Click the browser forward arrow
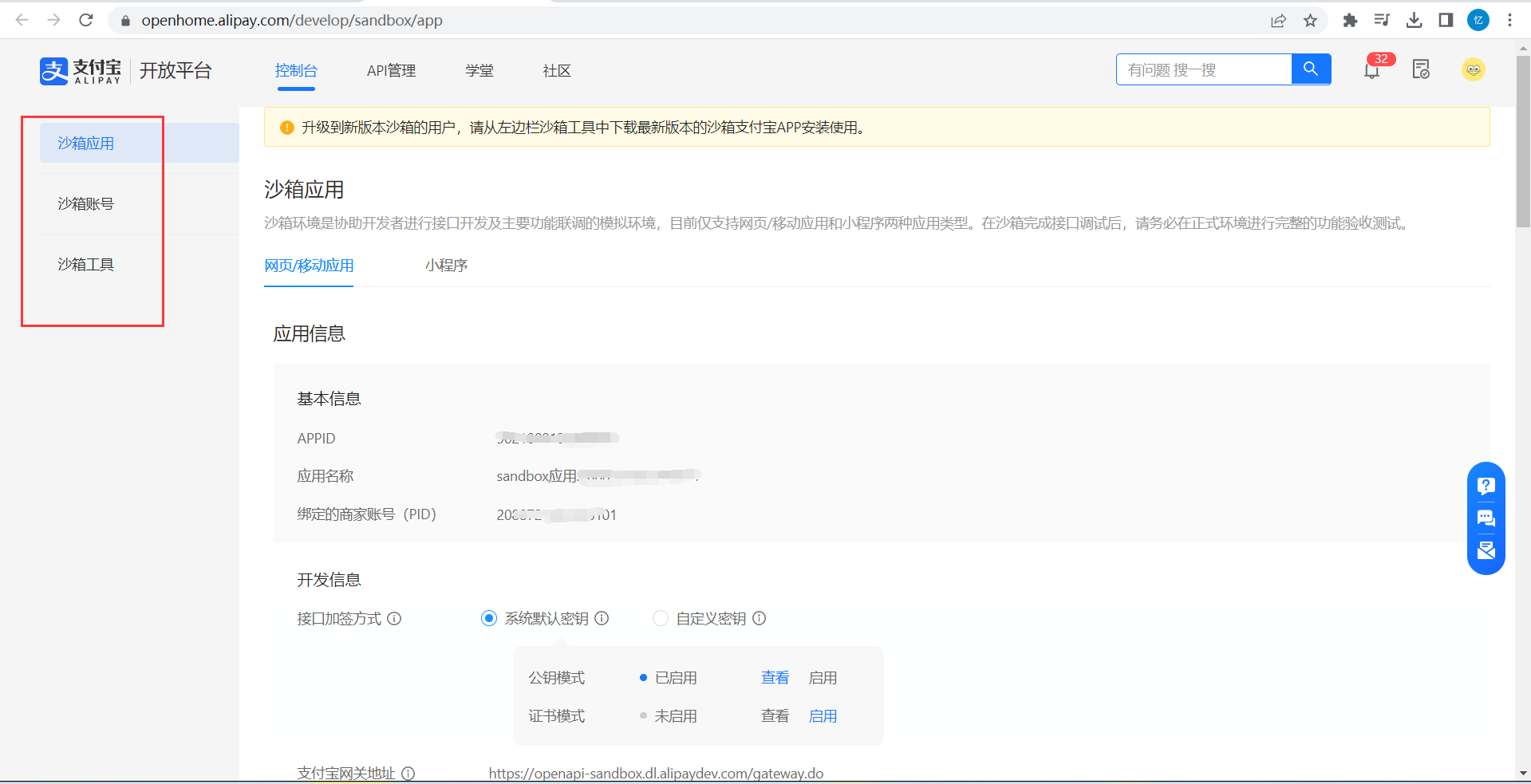Viewport: 1531px width, 784px height. pyautogui.click(x=54, y=20)
